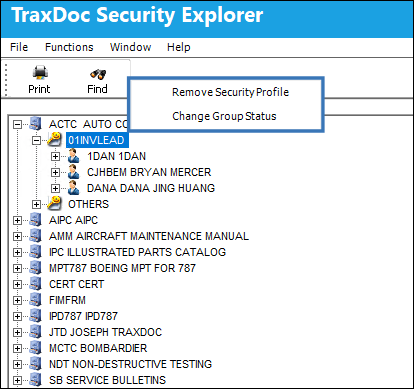Click the key icon beside 01INVLEAD
This screenshot has width=414, height=389.
coord(54,139)
